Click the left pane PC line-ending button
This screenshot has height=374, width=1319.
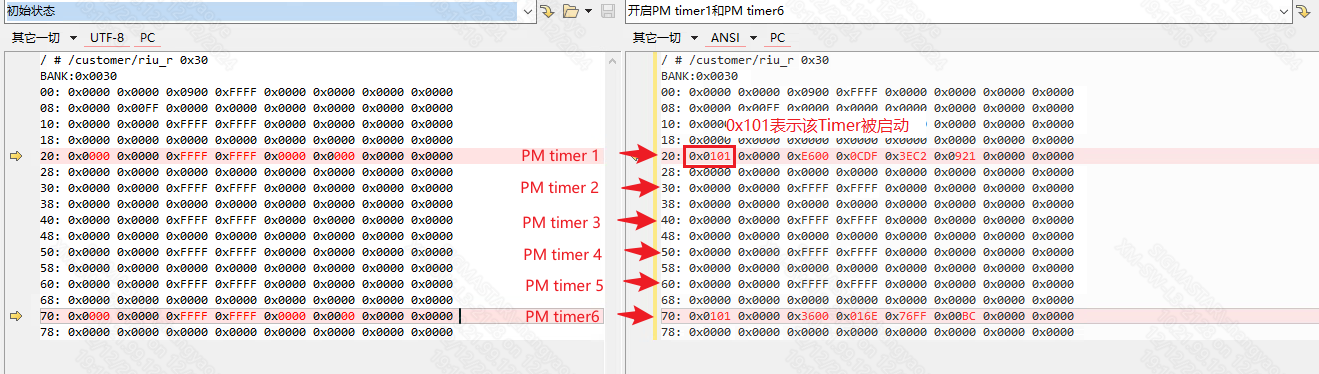[147, 38]
